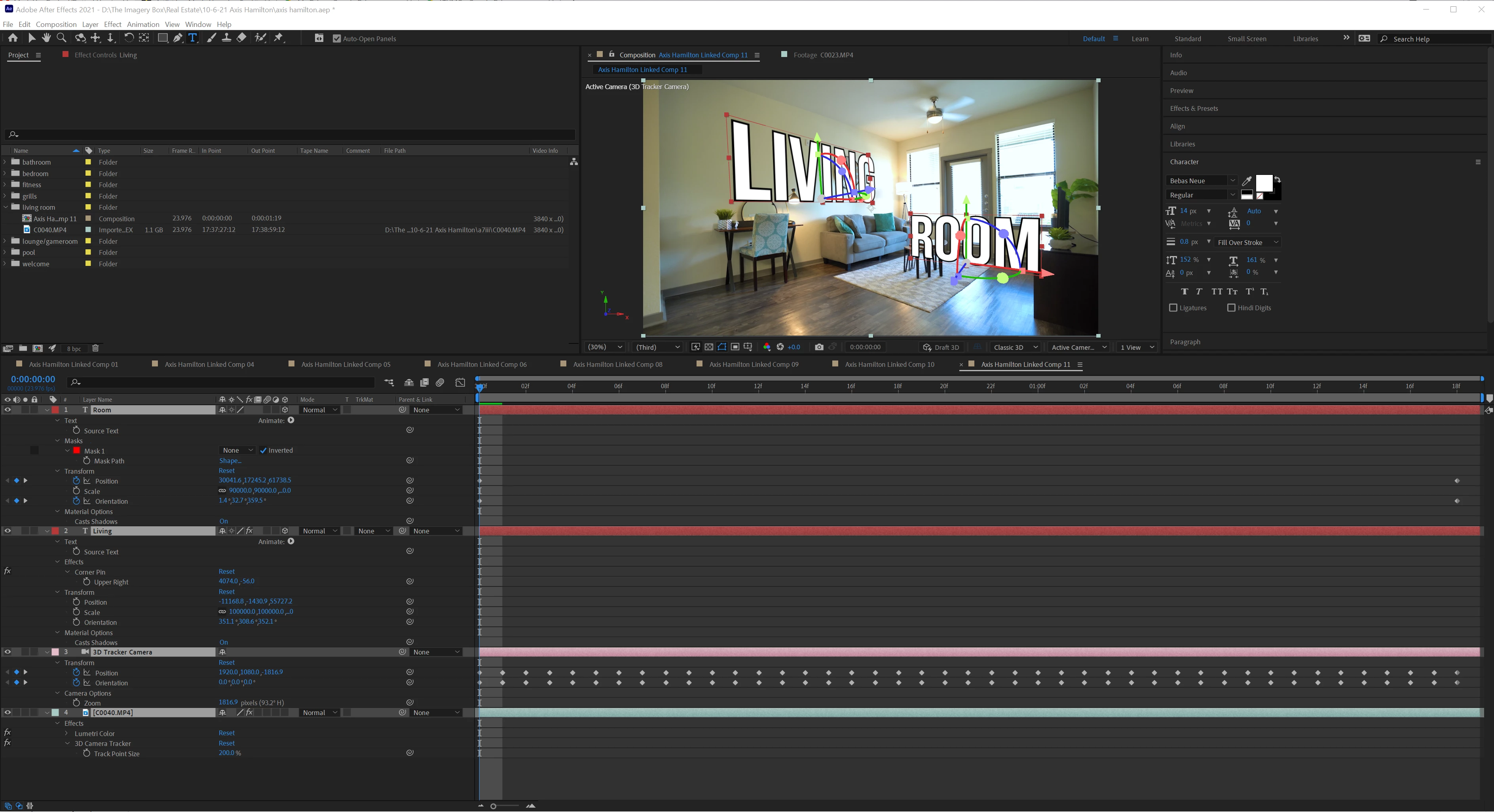The width and height of the screenshot is (1494, 812).
Task: Hide the 3D Tracker Camera layer
Action: tap(8, 653)
